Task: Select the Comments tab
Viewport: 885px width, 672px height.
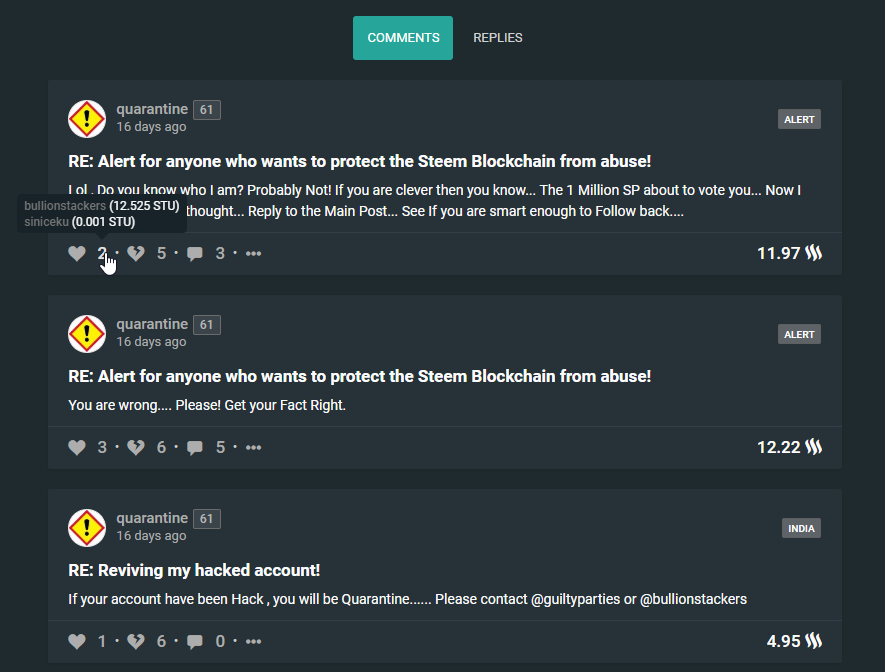Action: (x=403, y=38)
